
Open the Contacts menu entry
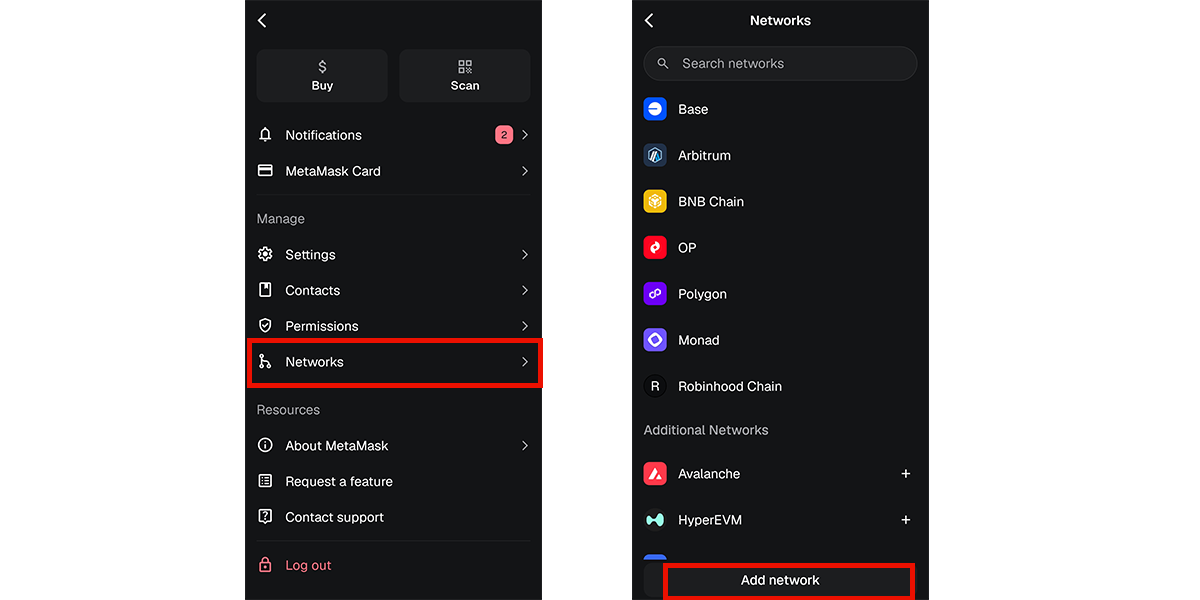click(x=394, y=290)
